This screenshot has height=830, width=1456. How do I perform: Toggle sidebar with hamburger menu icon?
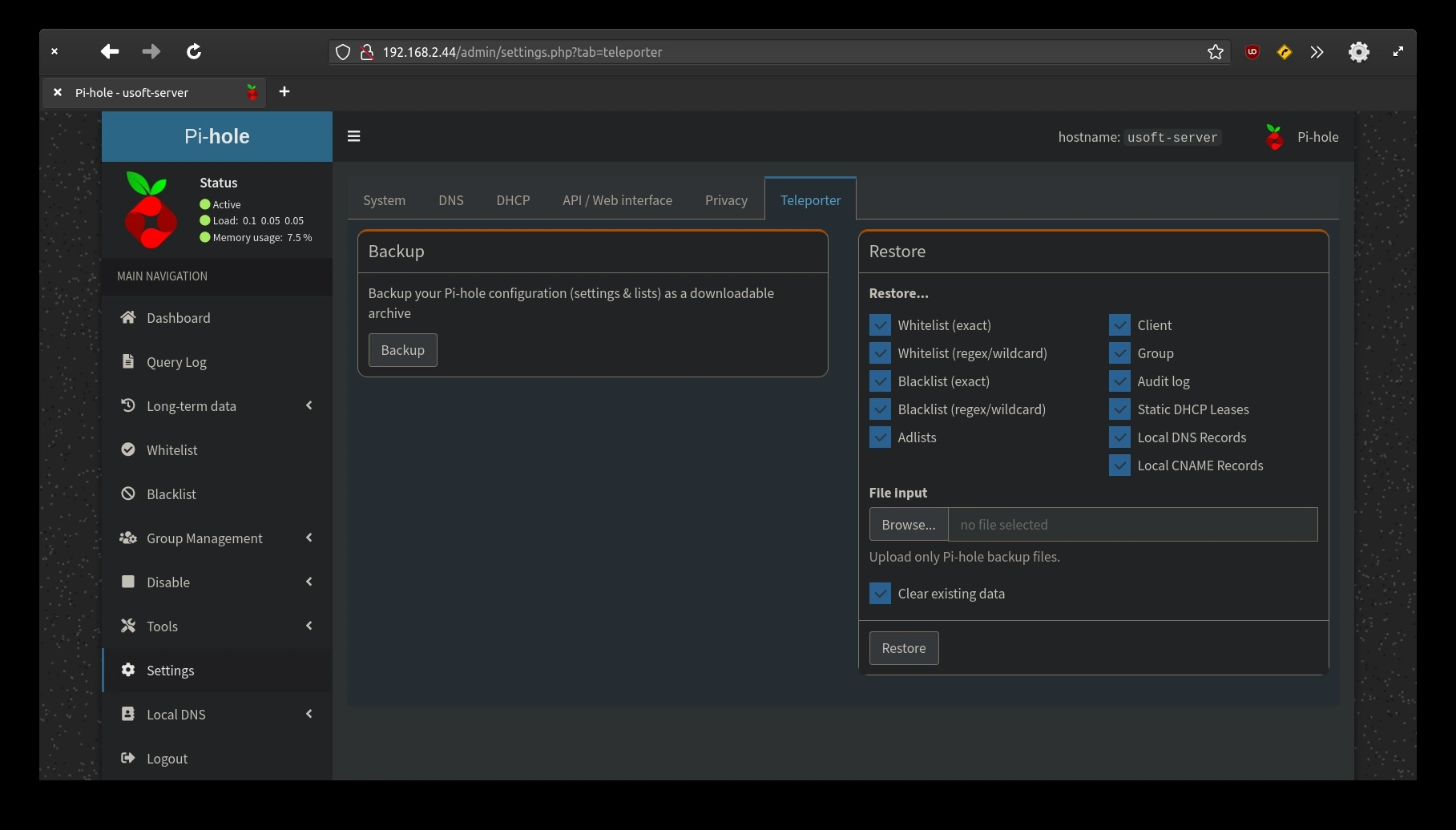click(x=353, y=136)
